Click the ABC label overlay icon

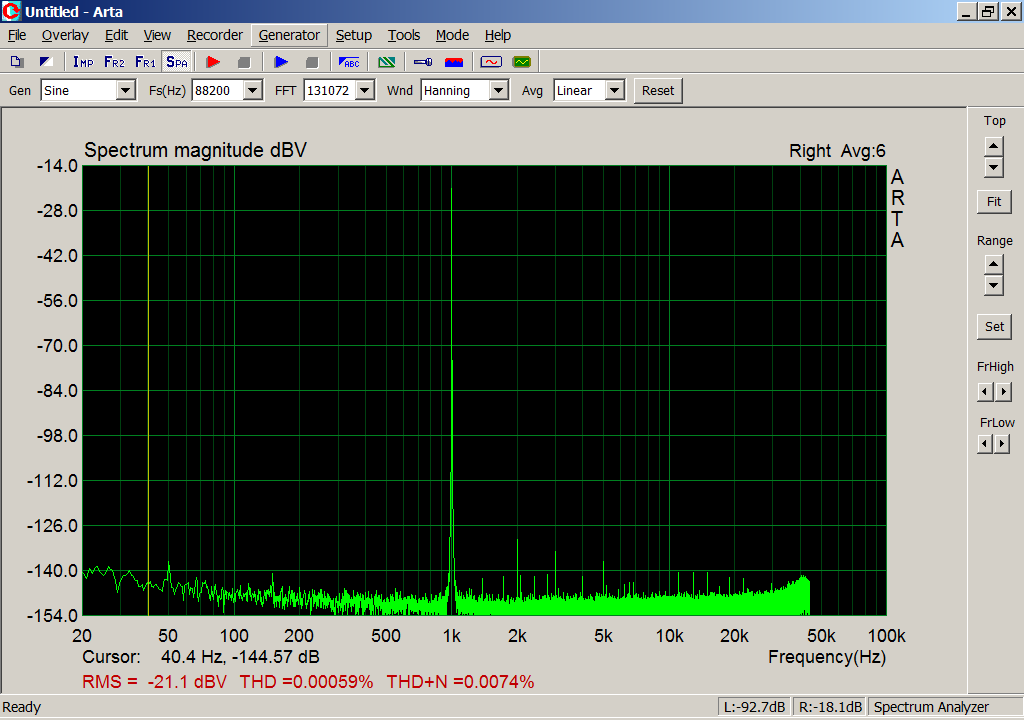pos(349,62)
